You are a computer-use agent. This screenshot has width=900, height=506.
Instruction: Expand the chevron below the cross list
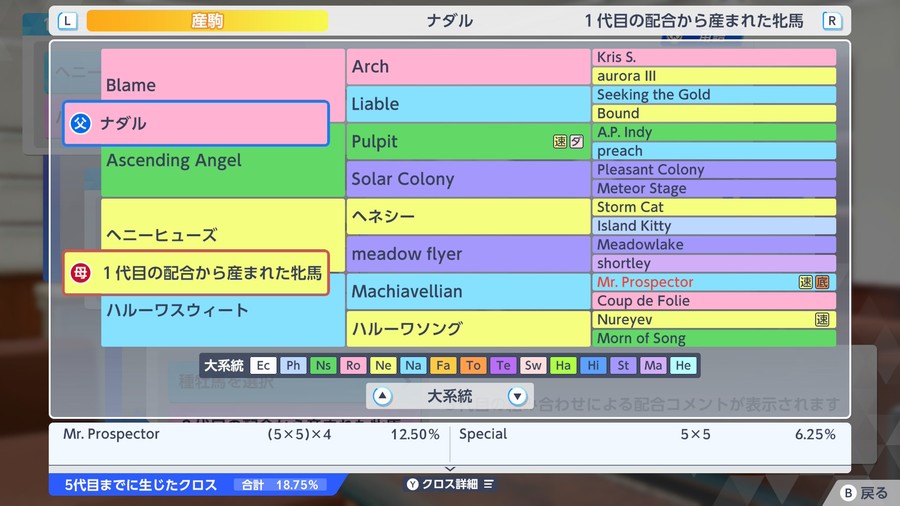[x=450, y=469]
